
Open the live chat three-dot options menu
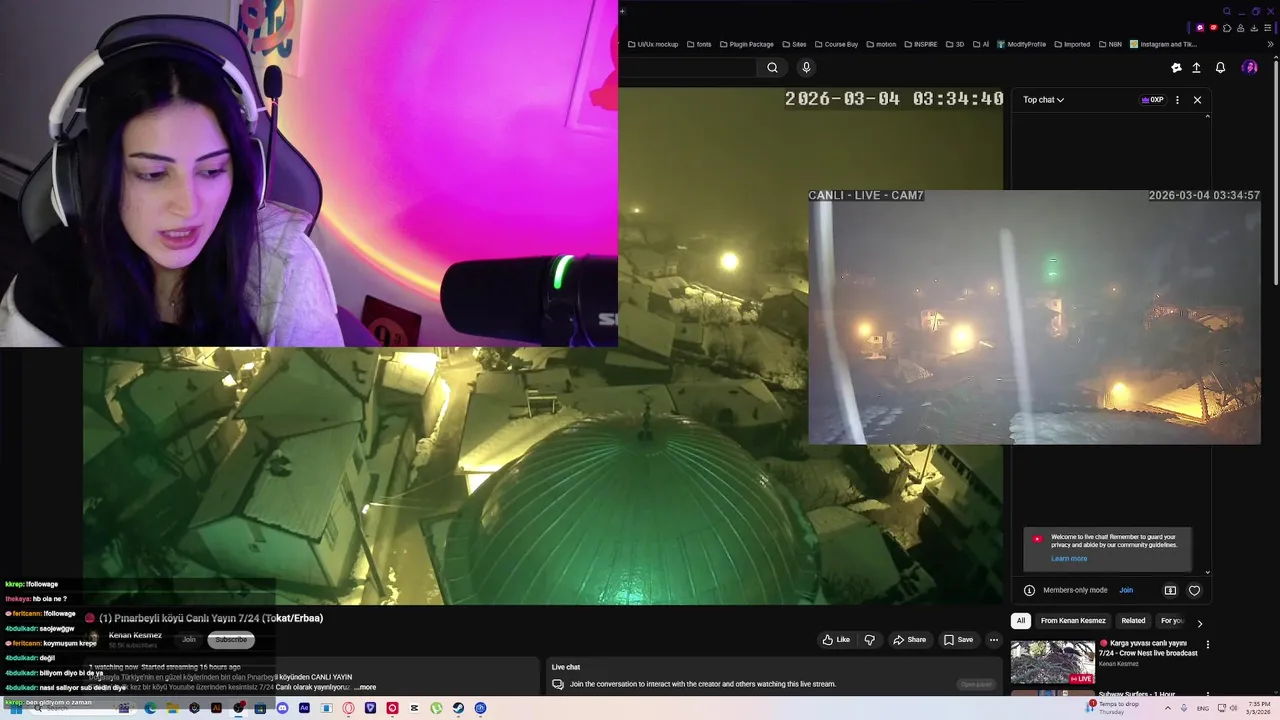point(1177,100)
